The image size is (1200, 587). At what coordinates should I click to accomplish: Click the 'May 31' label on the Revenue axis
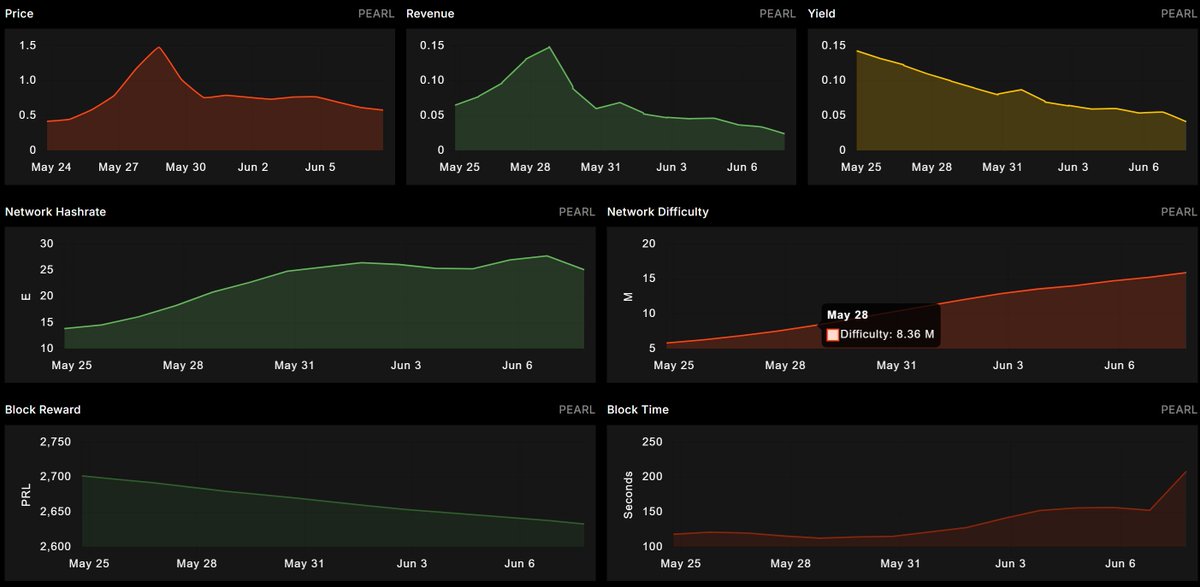pos(600,167)
